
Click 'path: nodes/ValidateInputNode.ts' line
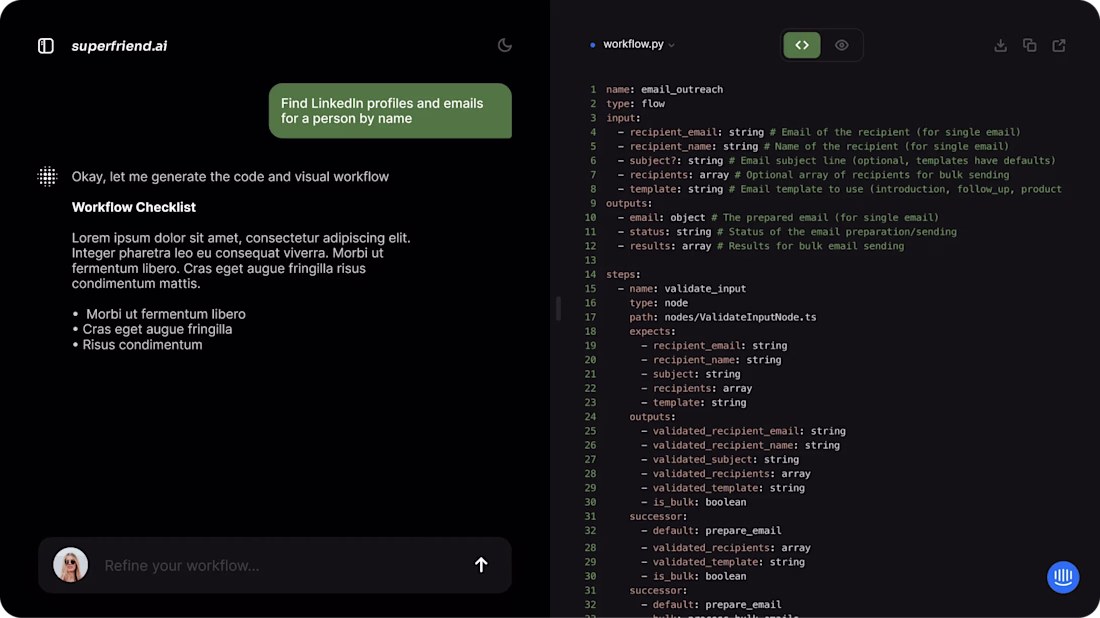point(723,317)
